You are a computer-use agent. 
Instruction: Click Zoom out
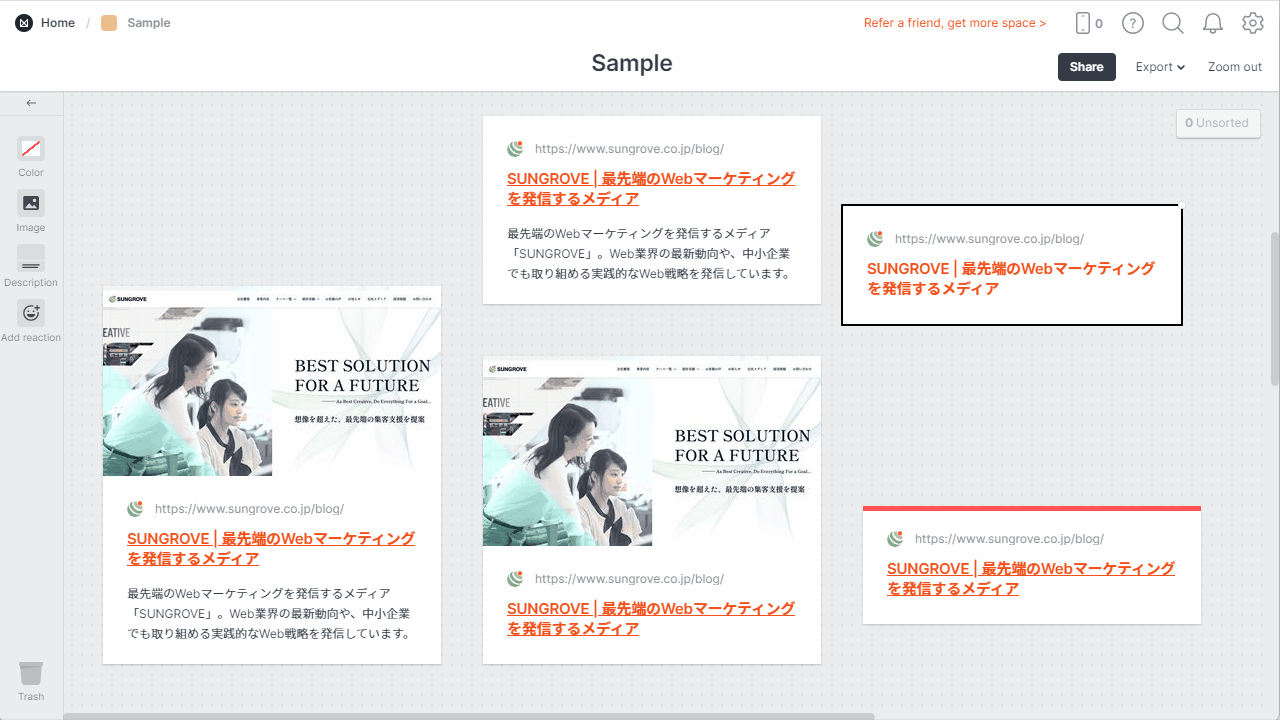(x=1235, y=67)
